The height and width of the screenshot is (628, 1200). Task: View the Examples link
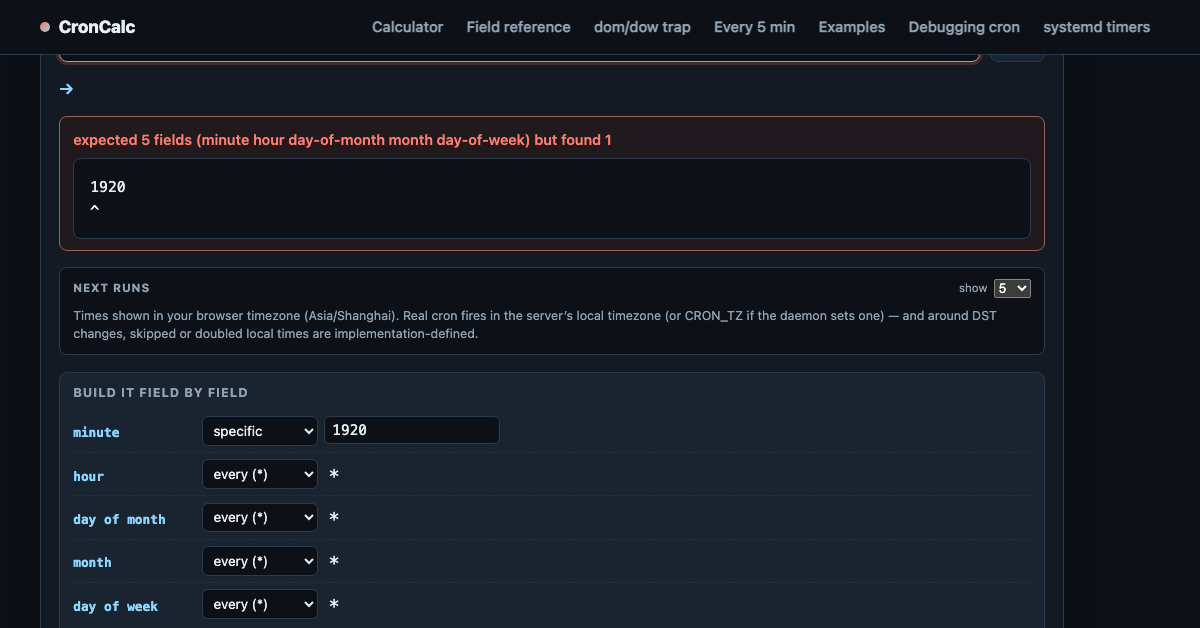coord(851,27)
